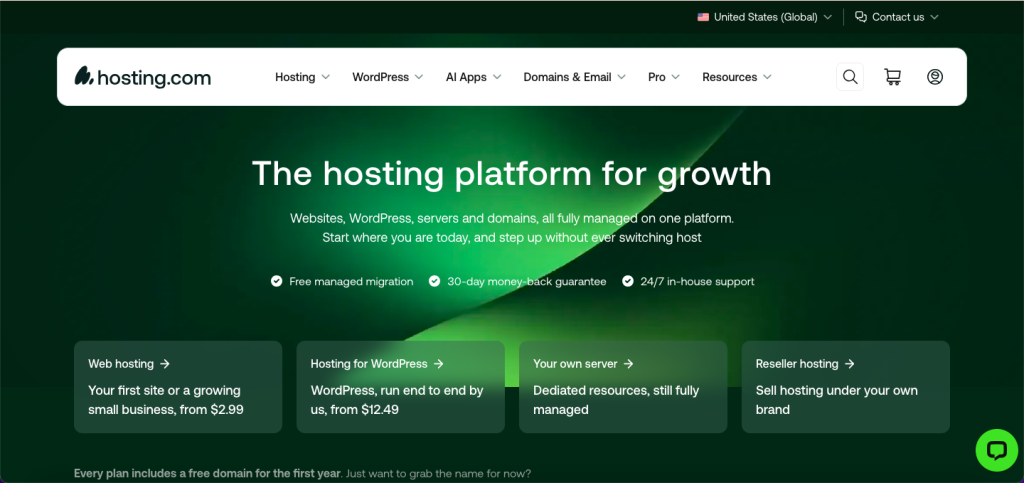1024x483 pixels.
Task: Open the shopping cart icon
Action: pos(892,77)
